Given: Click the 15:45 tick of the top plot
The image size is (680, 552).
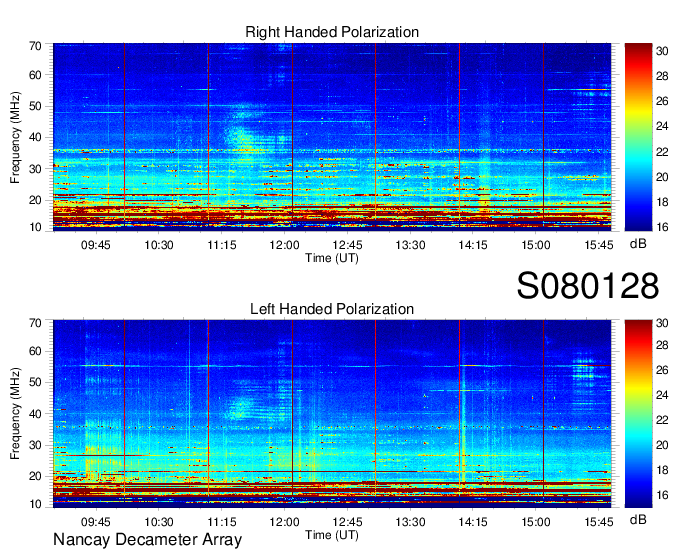Looking at the screenshot, I should click(x=599, y=245).
